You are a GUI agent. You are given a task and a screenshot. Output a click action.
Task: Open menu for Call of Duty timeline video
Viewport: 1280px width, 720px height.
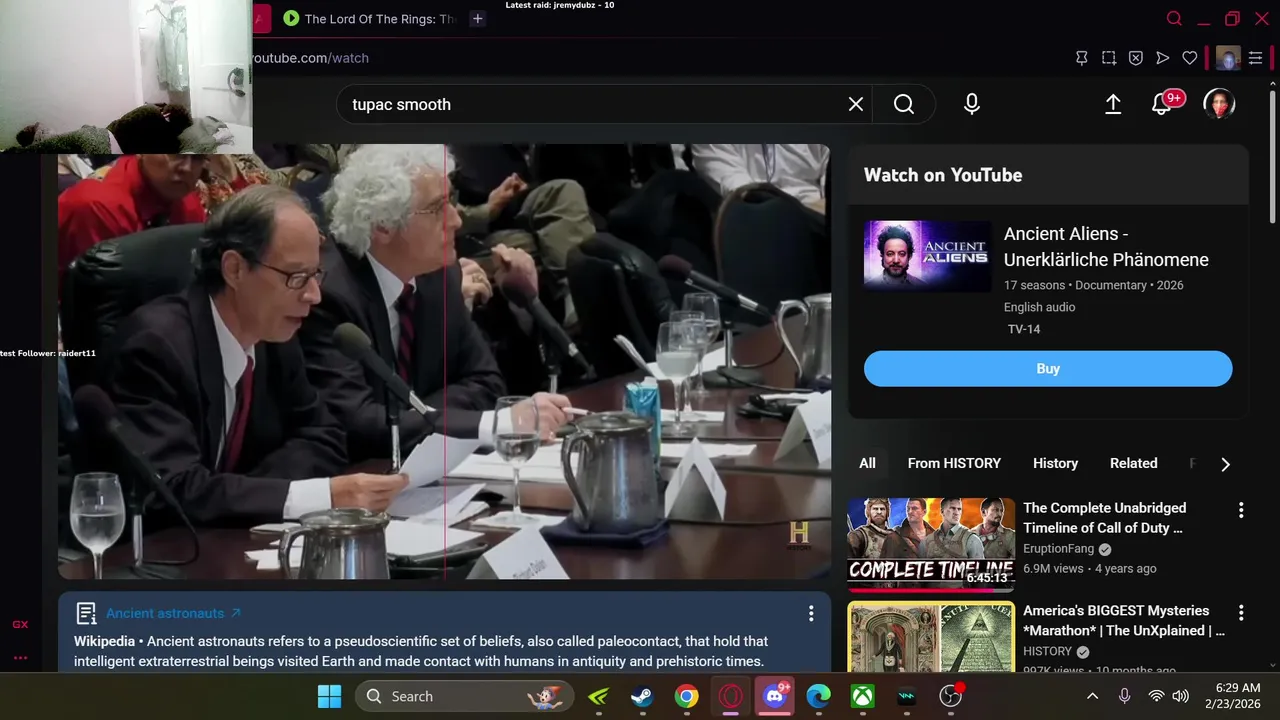coord(1241,510)
